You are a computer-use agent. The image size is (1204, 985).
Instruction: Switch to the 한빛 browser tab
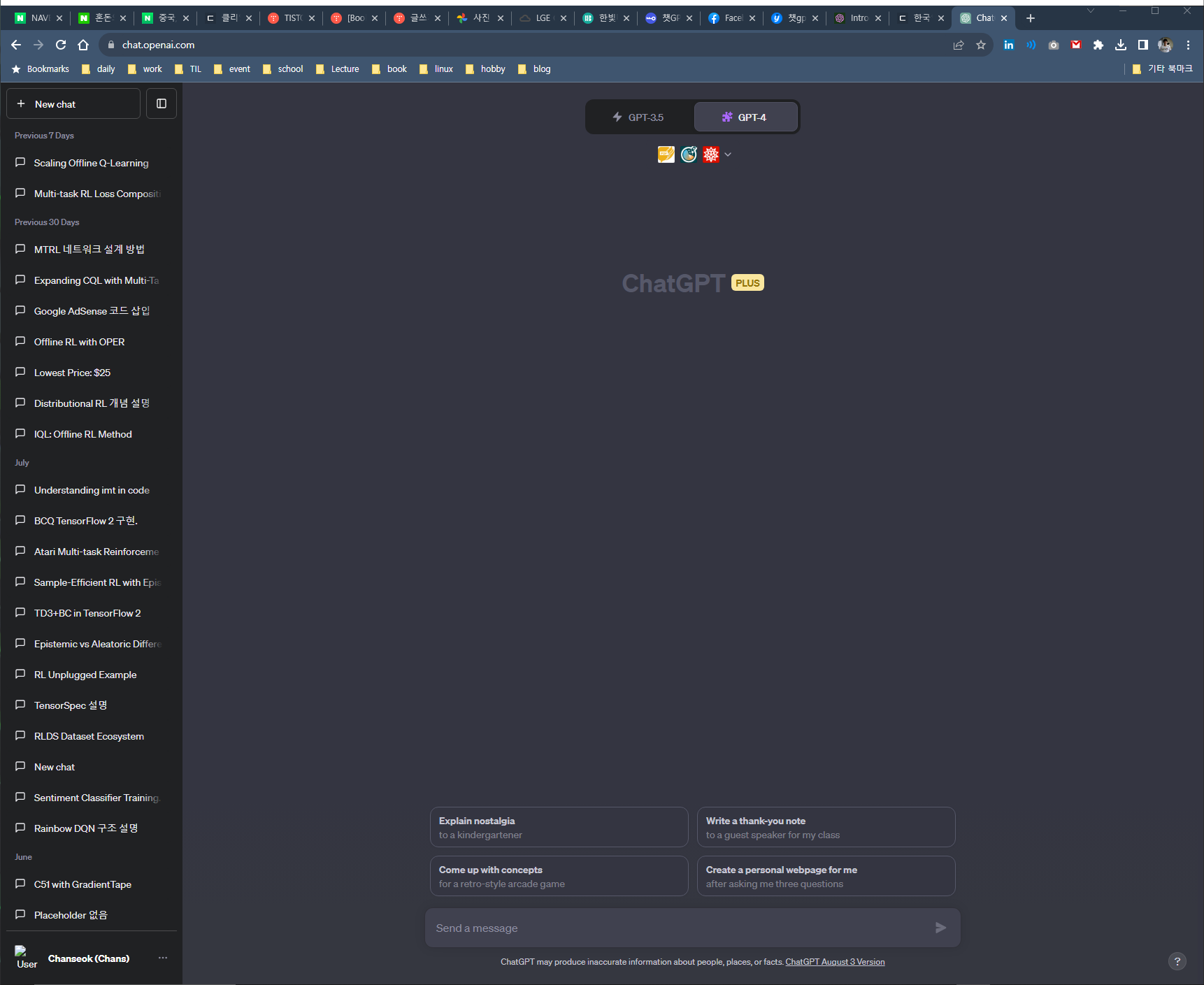click(x=606, y=18)
